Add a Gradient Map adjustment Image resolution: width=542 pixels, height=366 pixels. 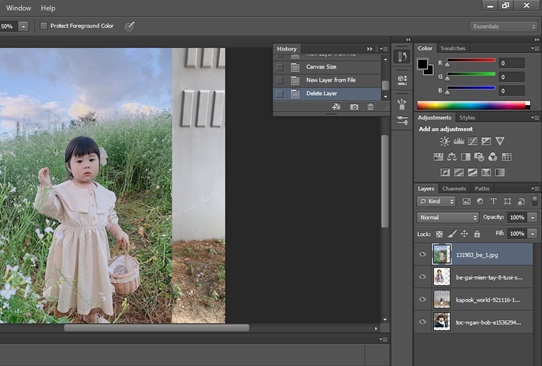point(499,172)
